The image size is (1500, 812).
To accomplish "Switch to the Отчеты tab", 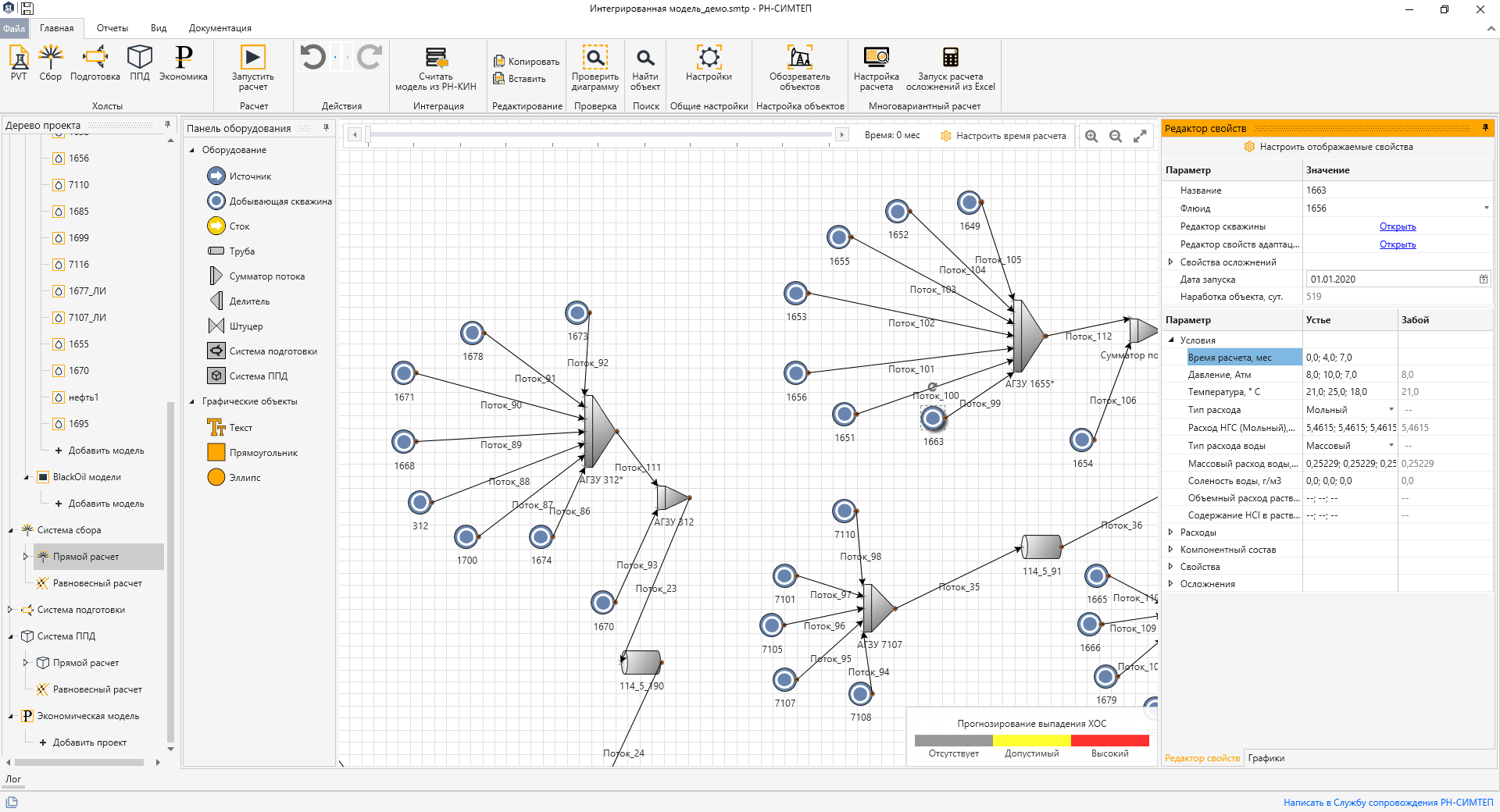I will point(112,28).
